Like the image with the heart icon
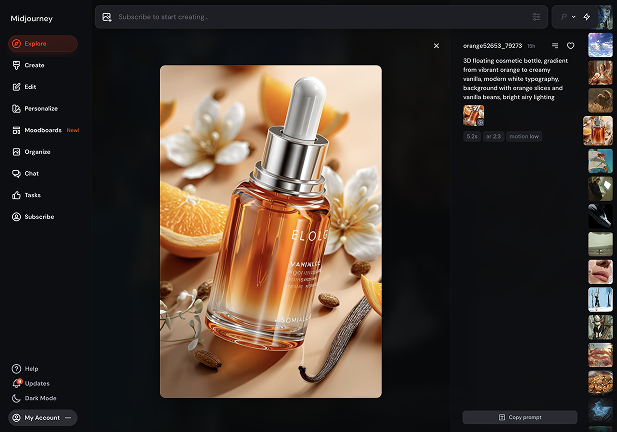 (571, 46)
